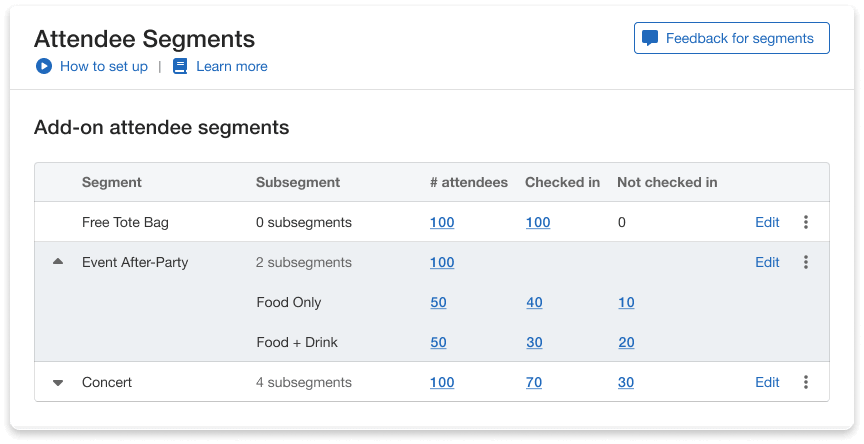The image size is (864, 444).
Task: View Event After-Party attendees count 100
Action: pyautogui.click(x=441, y=262)
